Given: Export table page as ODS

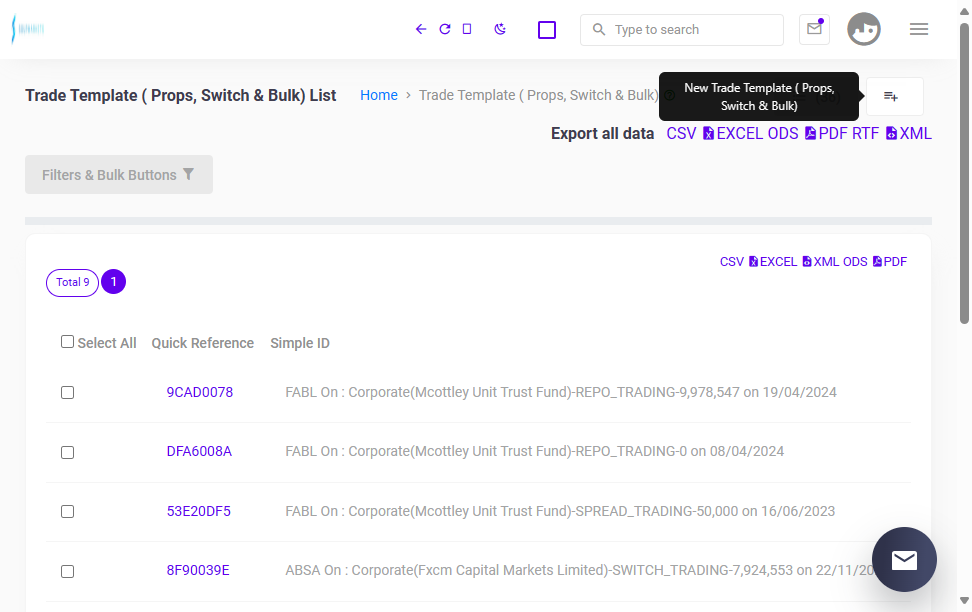Looking at the screenshot, I should [x=855, y=262].
